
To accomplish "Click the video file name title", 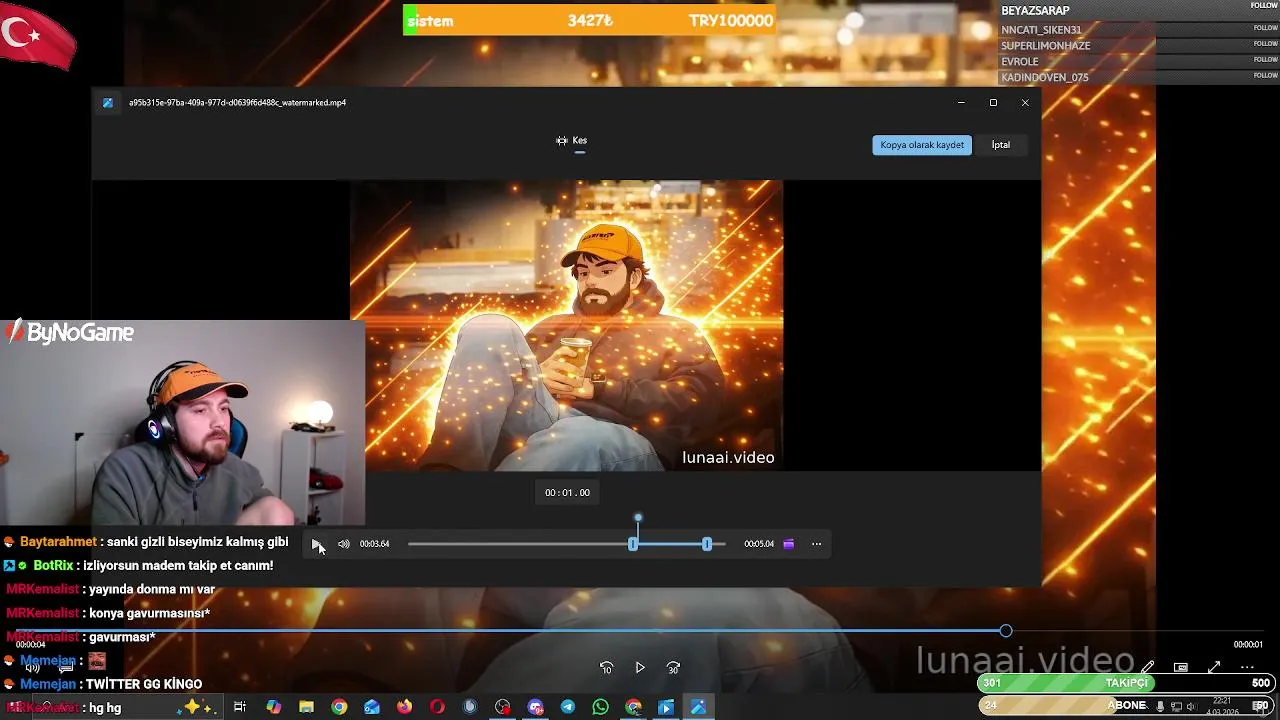I will [237, 102].
